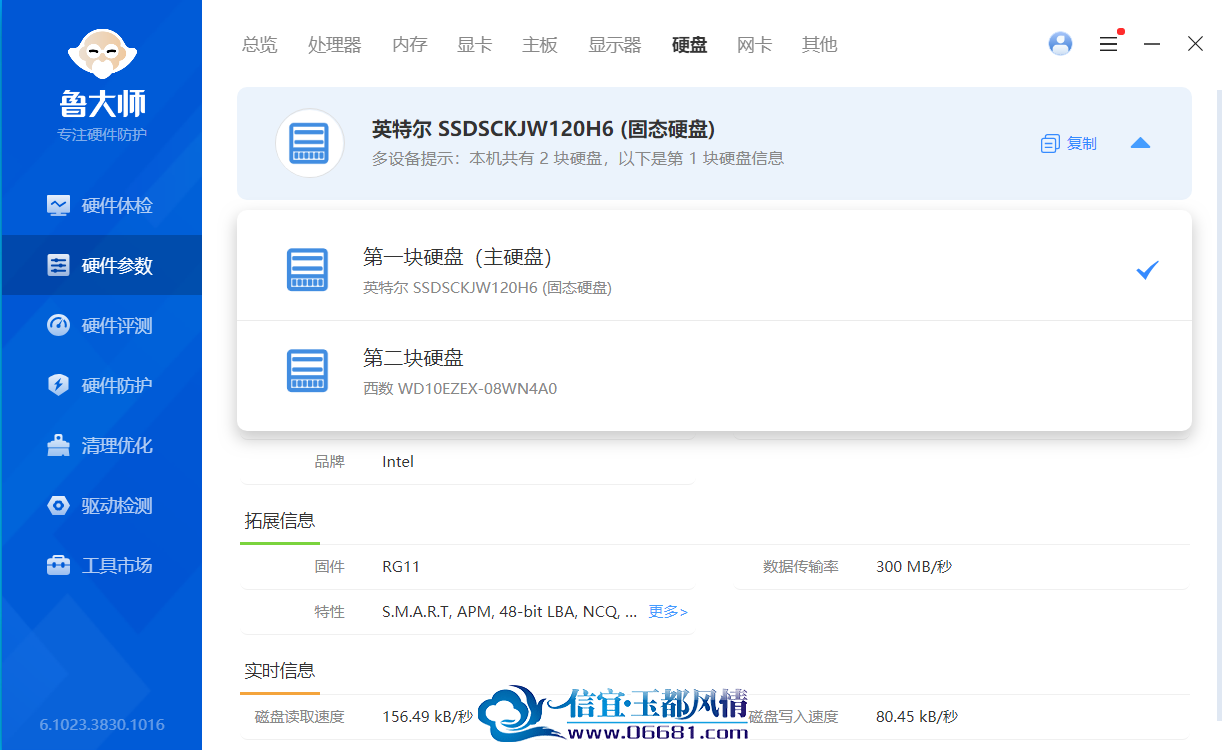Click the checkmark on first disk
Viewport: 1226px width, 750px height.
click(x=1147, y=270)
